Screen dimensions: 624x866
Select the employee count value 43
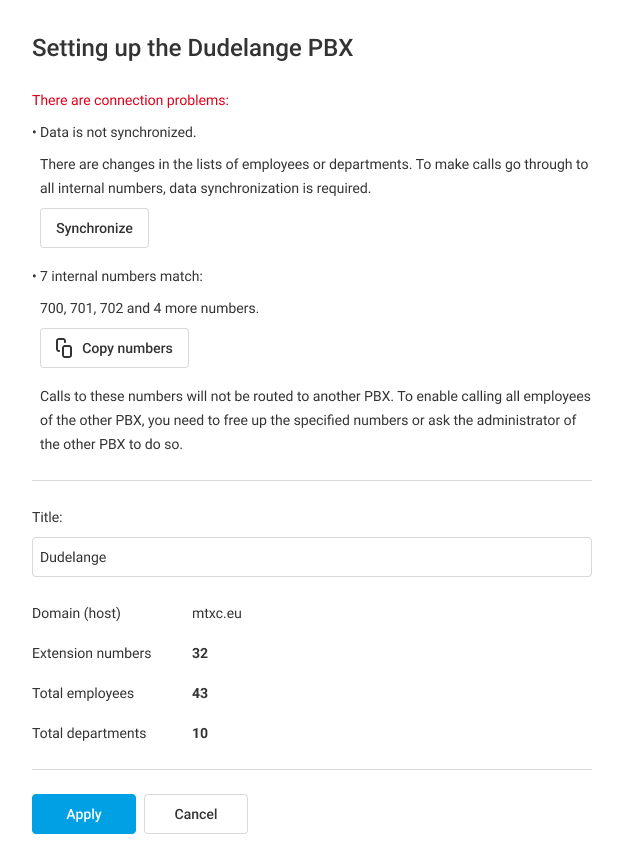click(x=200, y=693)
